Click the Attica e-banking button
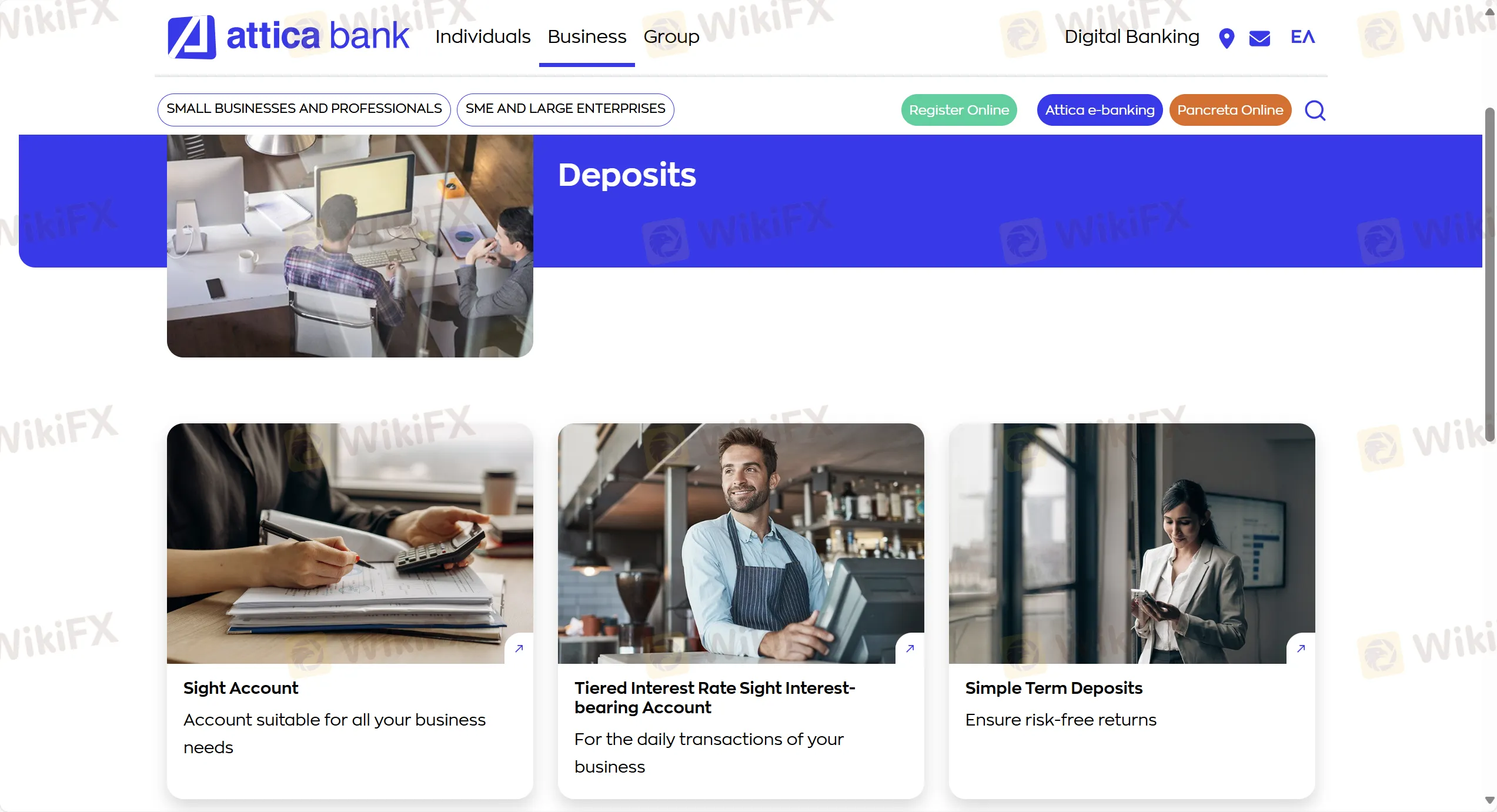This screenshot has width=1497, height=812. coord(1100,110)
